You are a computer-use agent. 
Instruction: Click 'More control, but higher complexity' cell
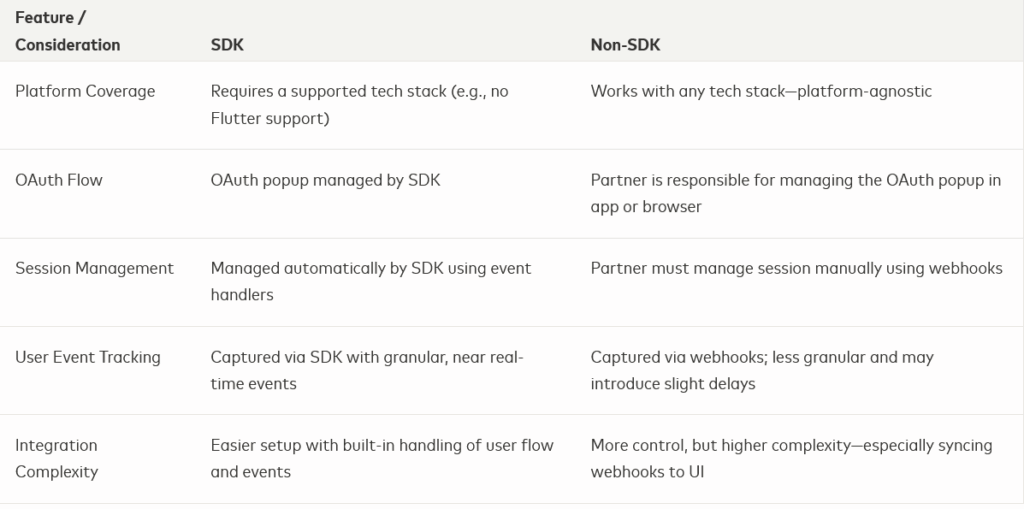pos(791,445)
